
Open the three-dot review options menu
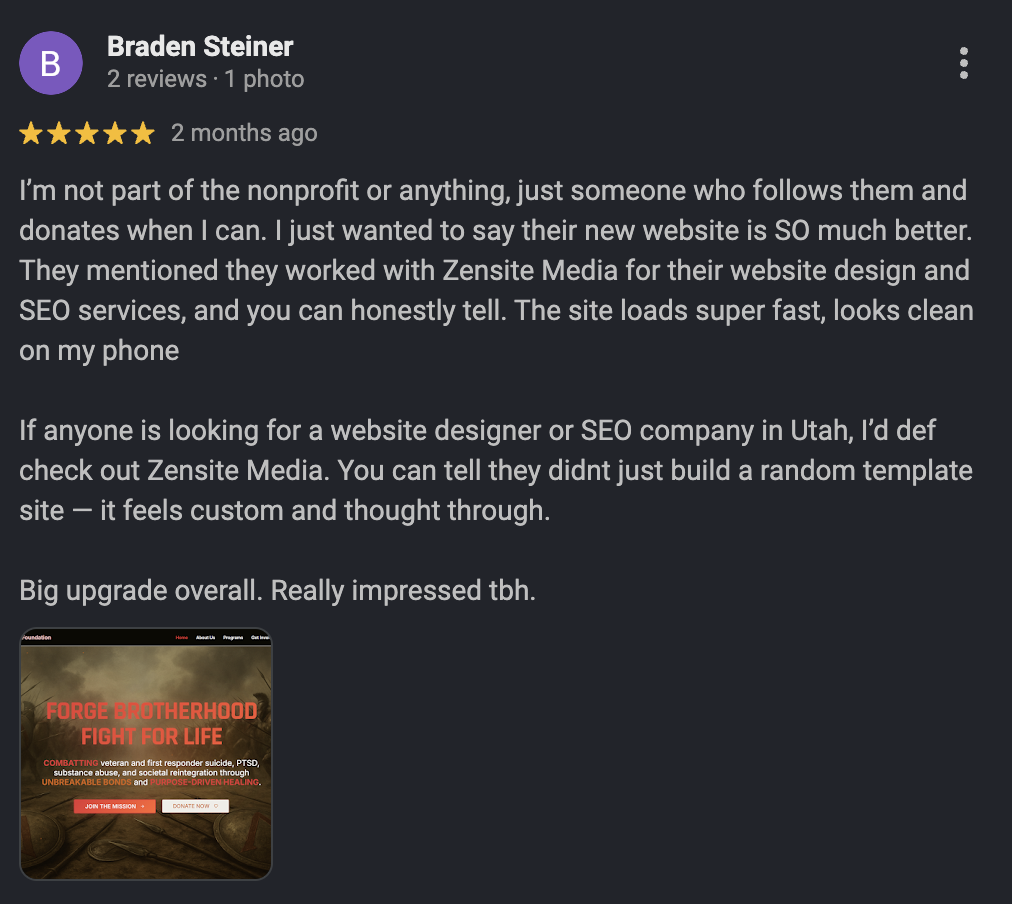(x=963, y=63)
